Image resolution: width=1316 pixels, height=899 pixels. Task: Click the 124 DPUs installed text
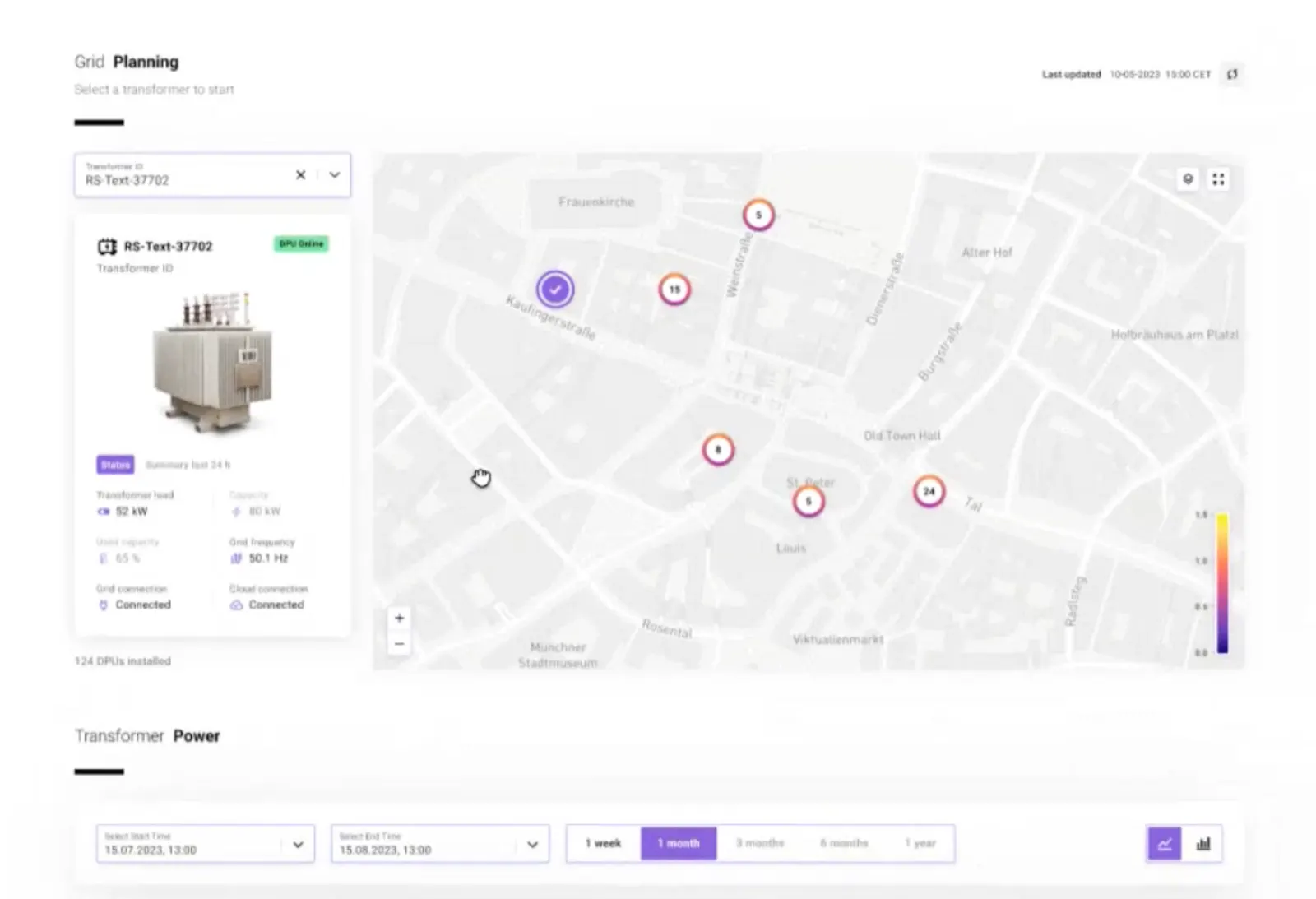(123, 661)
